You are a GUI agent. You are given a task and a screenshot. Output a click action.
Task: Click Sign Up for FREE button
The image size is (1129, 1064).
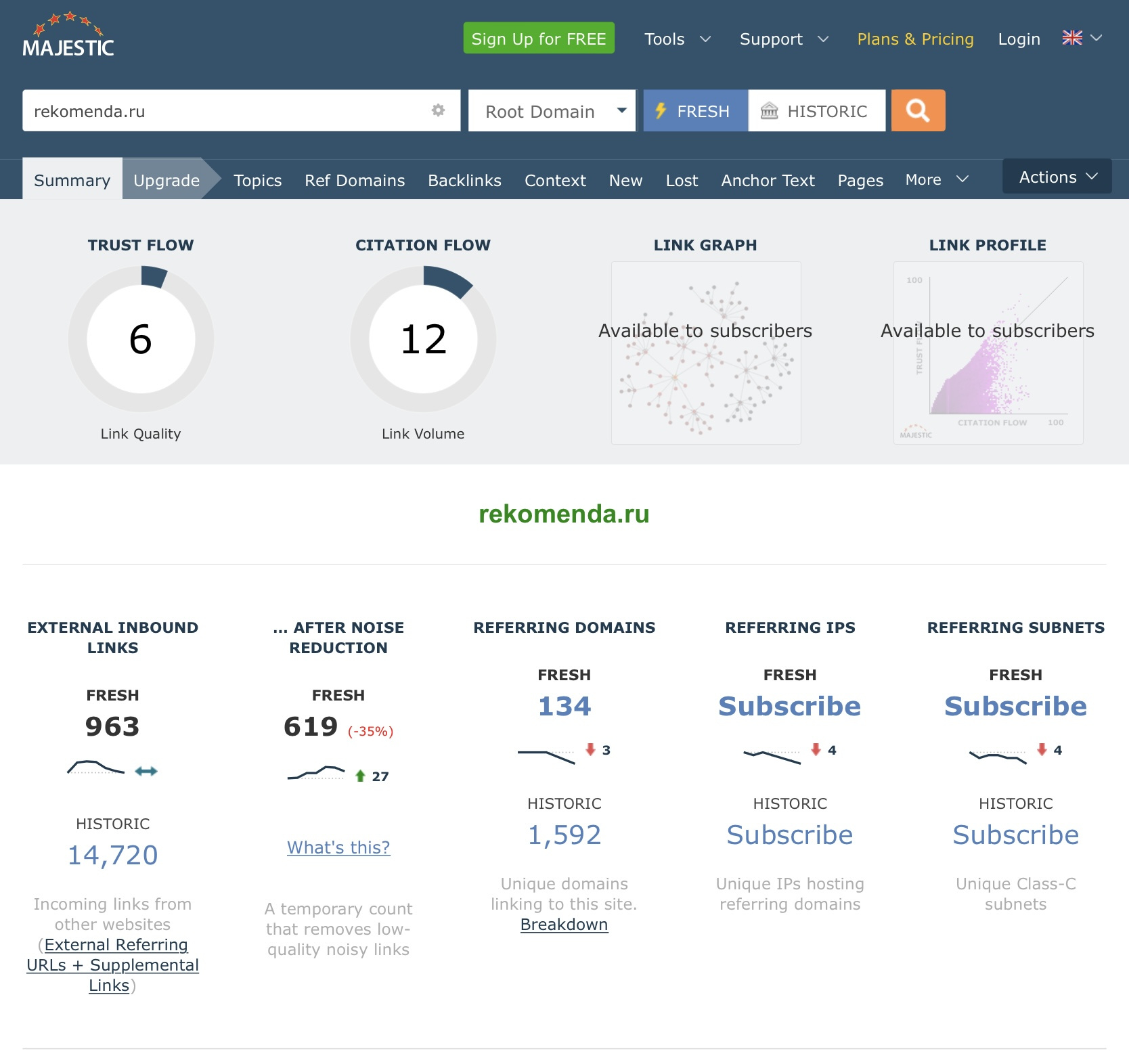pos(539,38)
